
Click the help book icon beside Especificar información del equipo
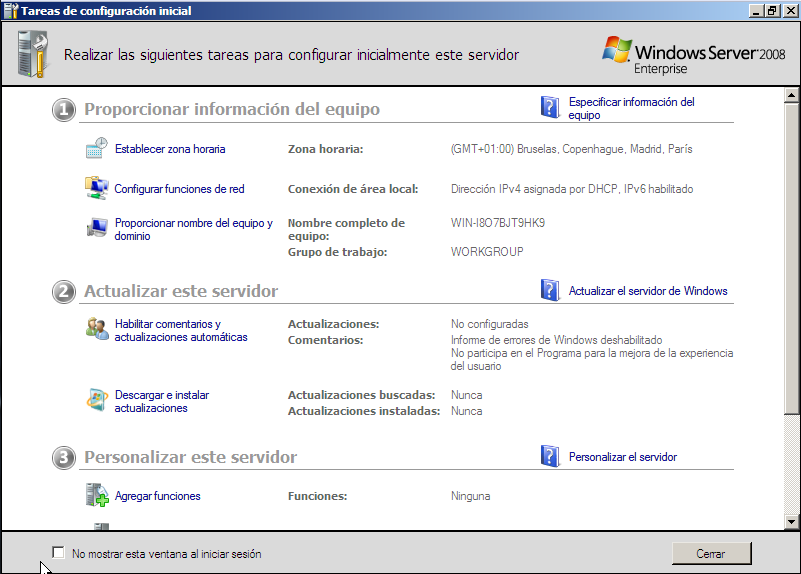click(x=550, y=107)
